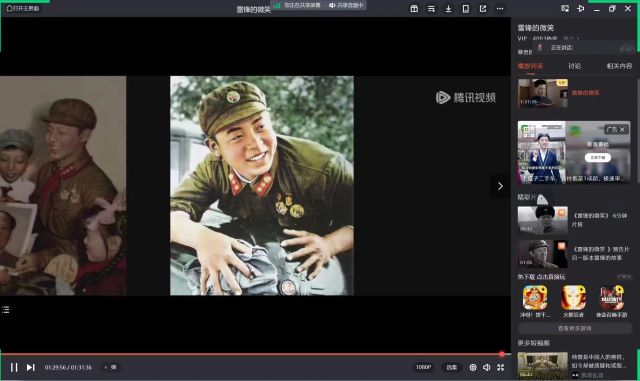This screenshot has height=381, width=640.
Task: Switch to the 讨论 discussion tab
Action: (x=574, y=66)
